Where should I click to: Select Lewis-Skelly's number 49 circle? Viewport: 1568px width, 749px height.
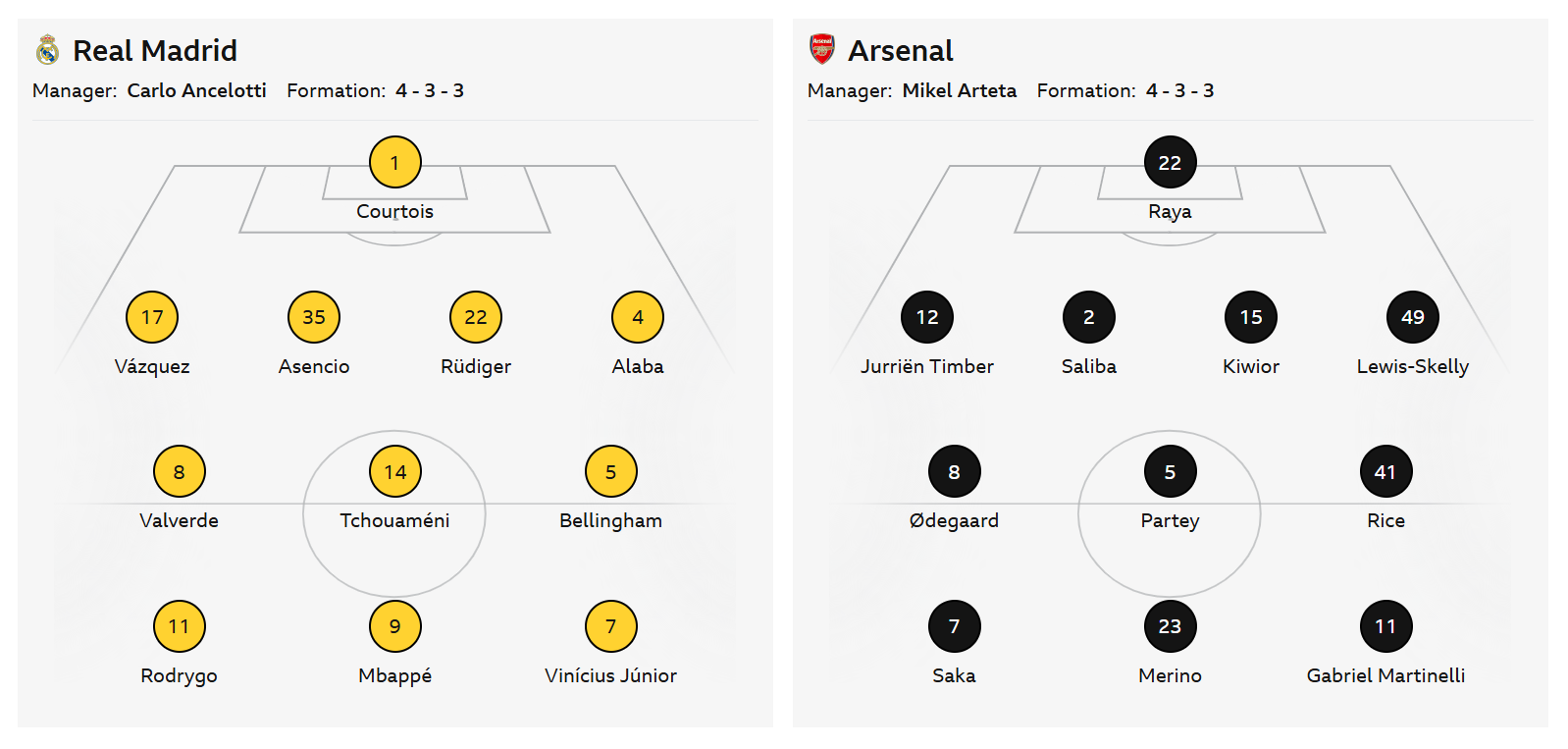point(1413,317)
